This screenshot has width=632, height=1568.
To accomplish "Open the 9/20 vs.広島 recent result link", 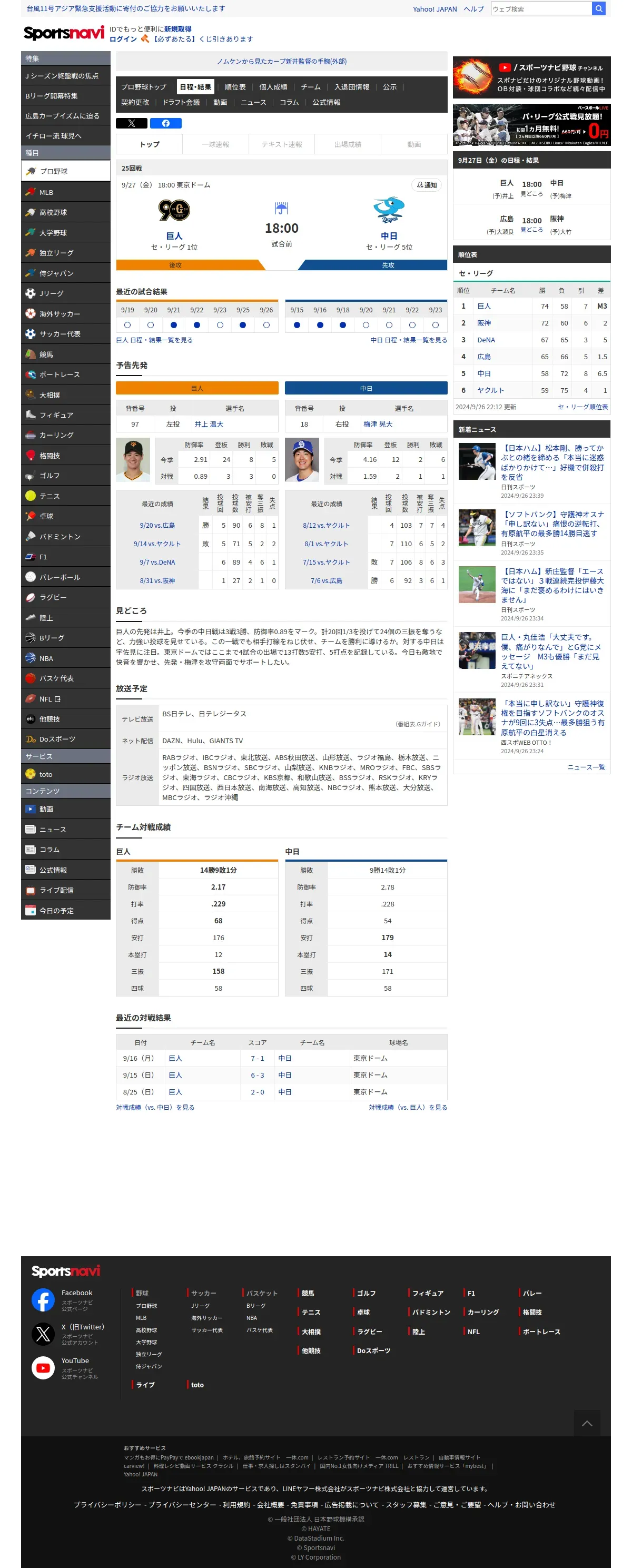I will pyautogui.click(x=157, y=525).
